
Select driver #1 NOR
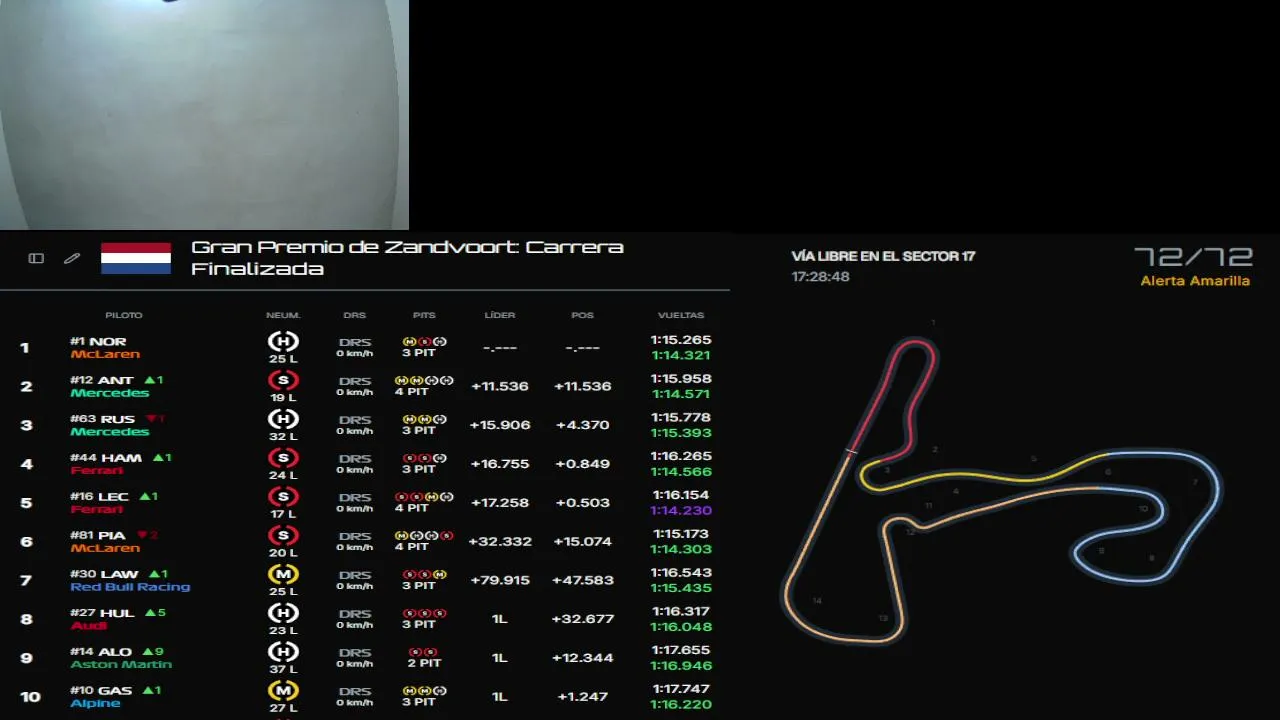(x=98, y=341)
